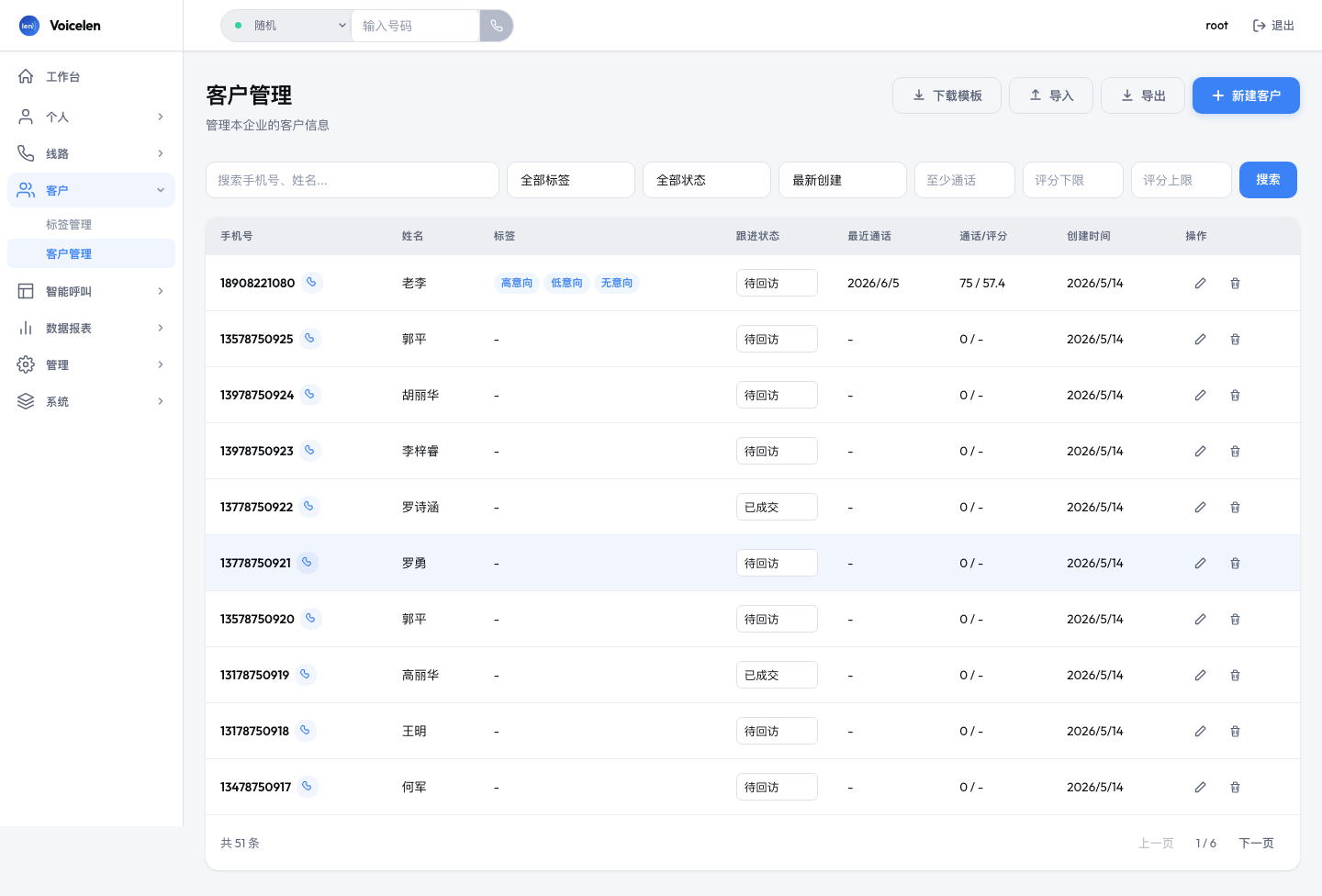Focus the 评分上限 input field
The width and height of the screenshot is (1322, 896).
(1182, 180)
